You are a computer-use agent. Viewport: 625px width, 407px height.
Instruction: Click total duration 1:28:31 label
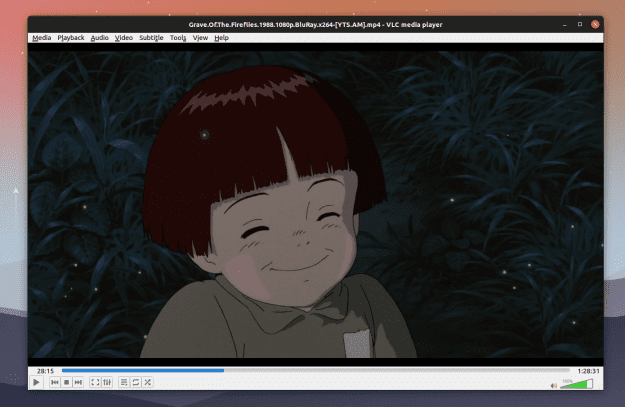(588, 371)
